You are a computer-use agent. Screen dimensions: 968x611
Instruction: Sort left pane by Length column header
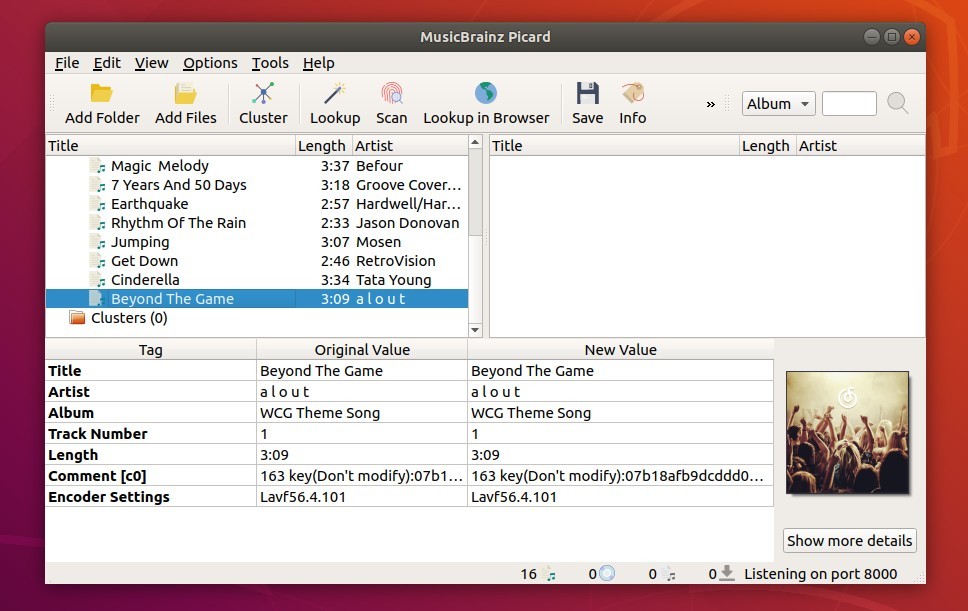pyautogui.click(x=323, y=146)
